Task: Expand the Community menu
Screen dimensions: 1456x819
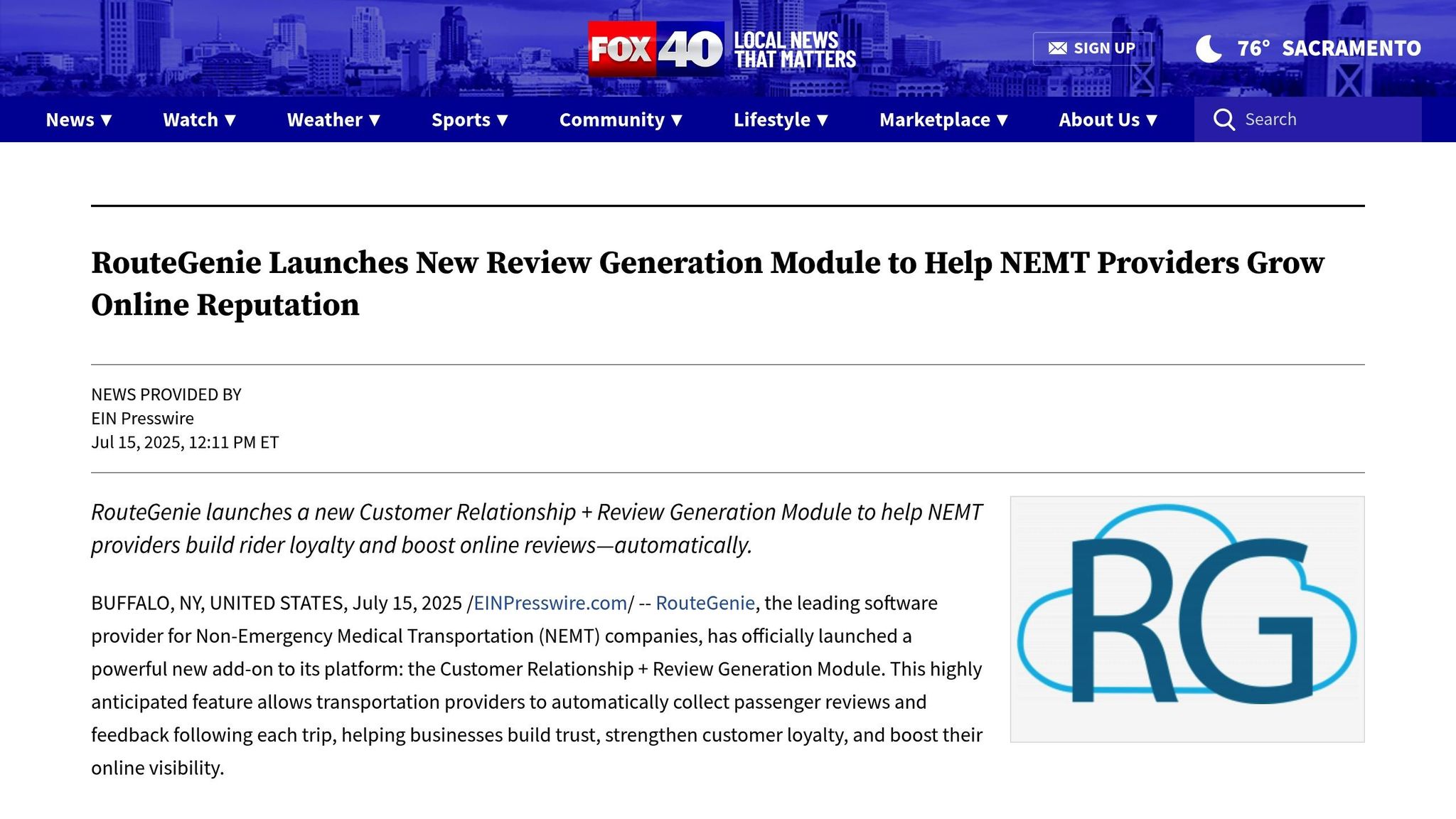Action: [621, 119]
